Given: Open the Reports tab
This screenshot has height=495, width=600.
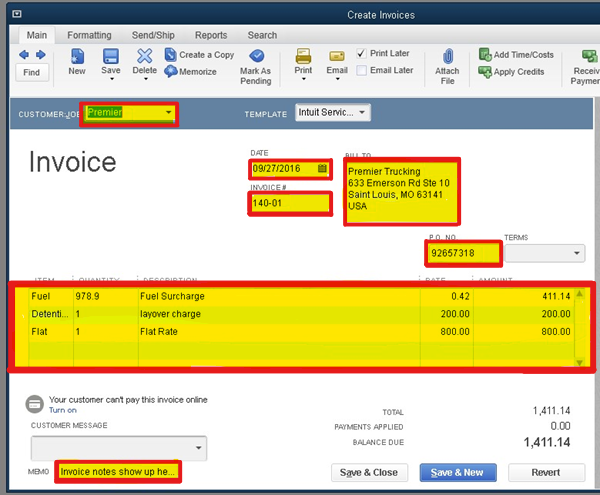Looking at the screenshot, I should [210, 35].
